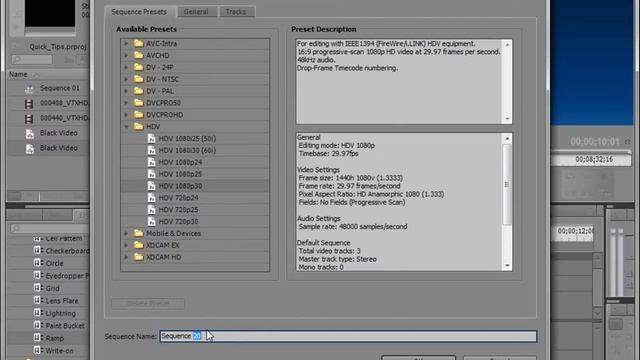Click the Eyedropper Fill effect icon

pyautogui.click(x=38, y=276)
